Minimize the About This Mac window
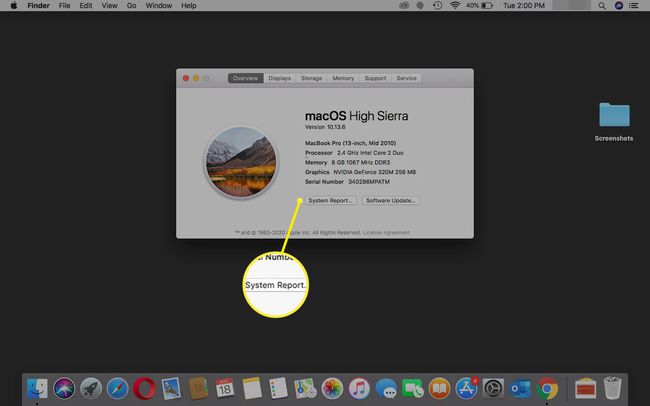 coord(196,78)
